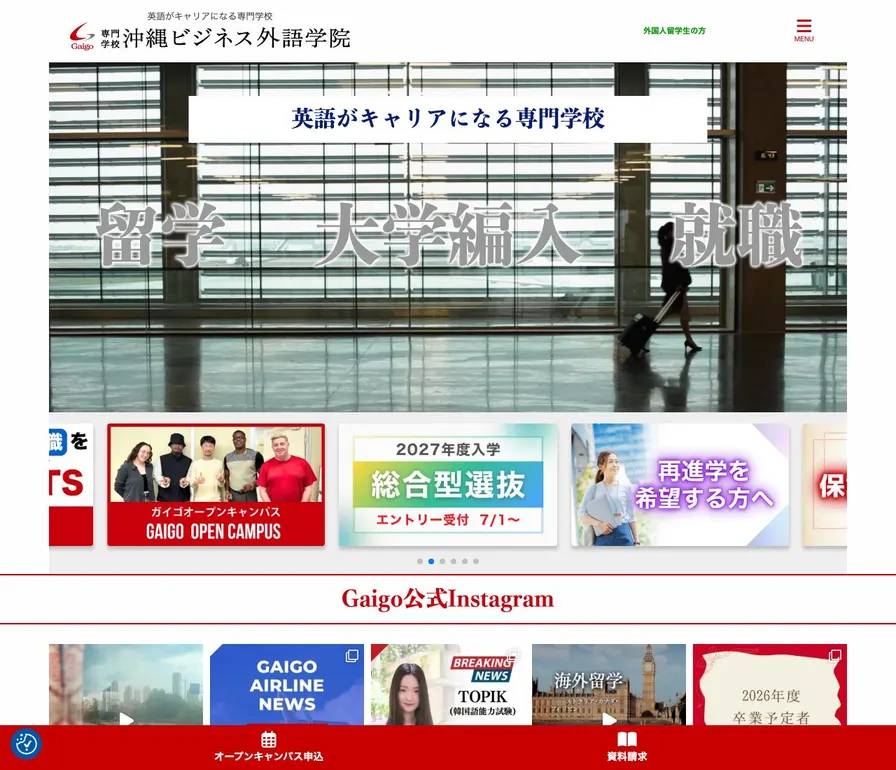Click the 資料請求 label
Viewport: 896px width, 770px height.
627,756
